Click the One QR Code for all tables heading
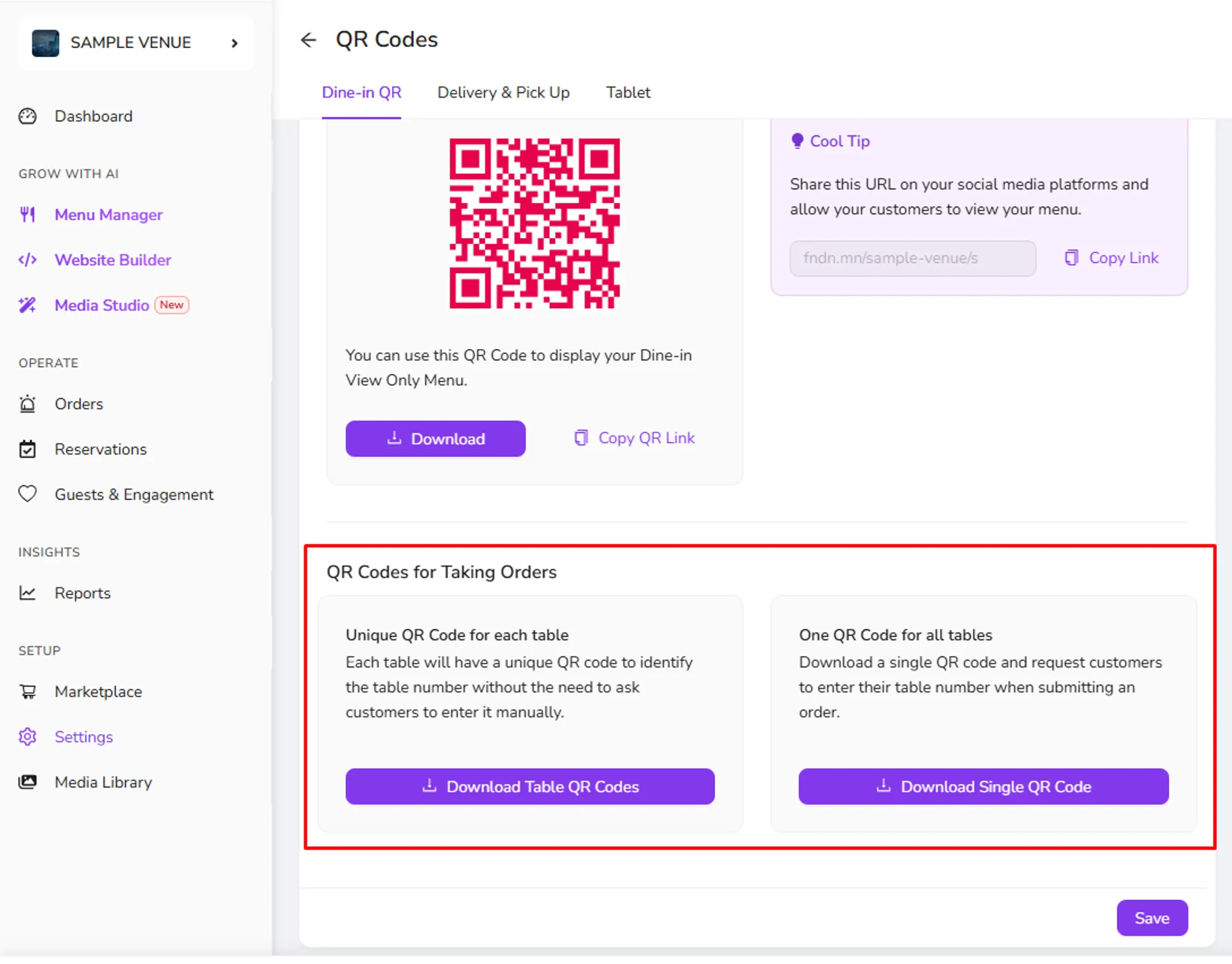The image size is (1232, 964). coord(895,635)
